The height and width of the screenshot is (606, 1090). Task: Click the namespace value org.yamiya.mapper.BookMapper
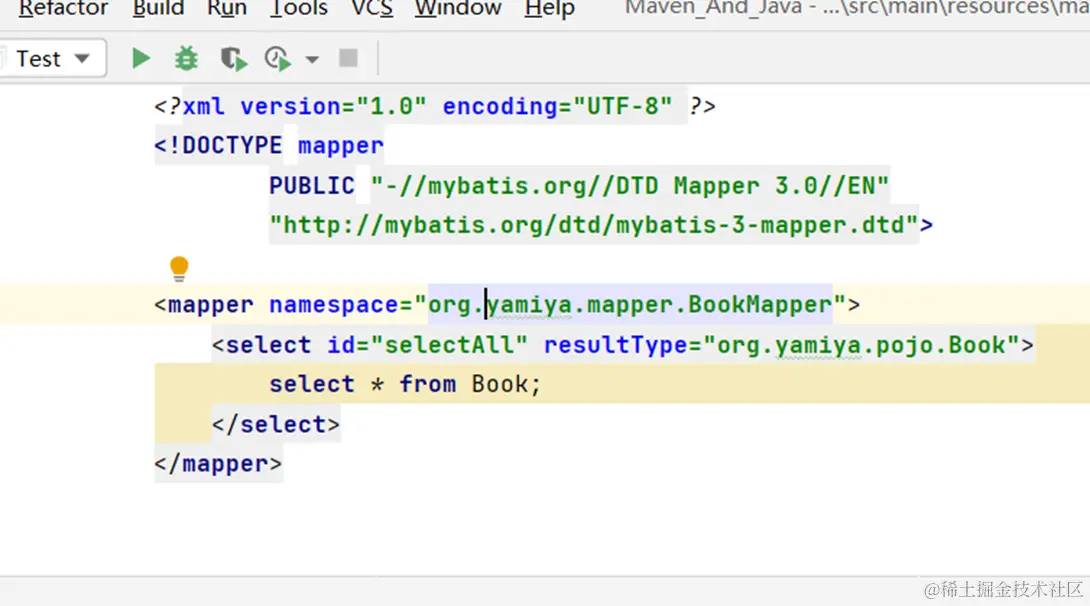pos(630,304)
